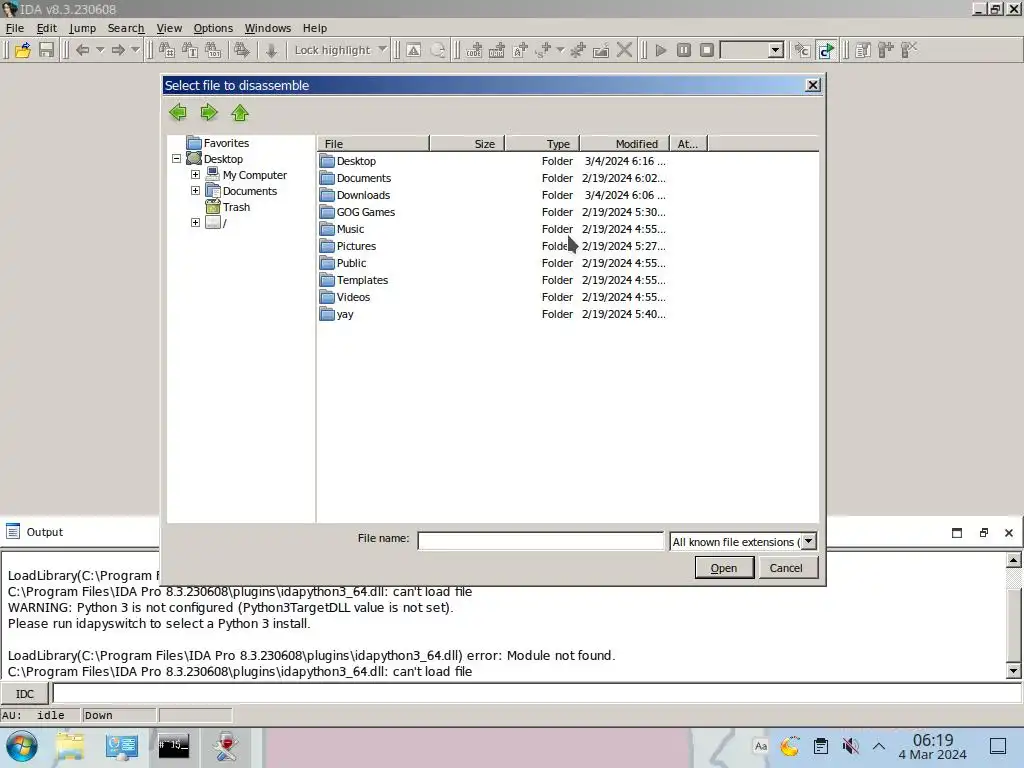Viewport: 1024px width, 768px height.
Task: Click the Save database floppy icon
Action: [x=46, y=50]
